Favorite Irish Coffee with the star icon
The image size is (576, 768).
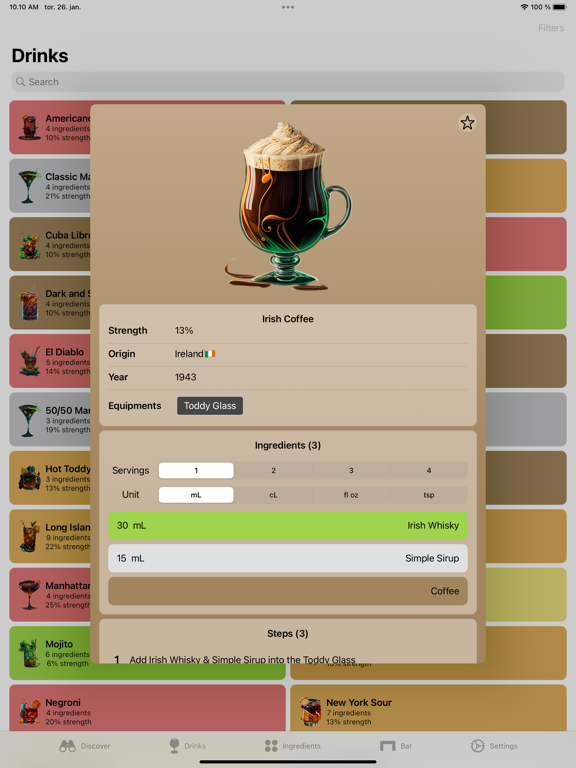tap(467, 122)
